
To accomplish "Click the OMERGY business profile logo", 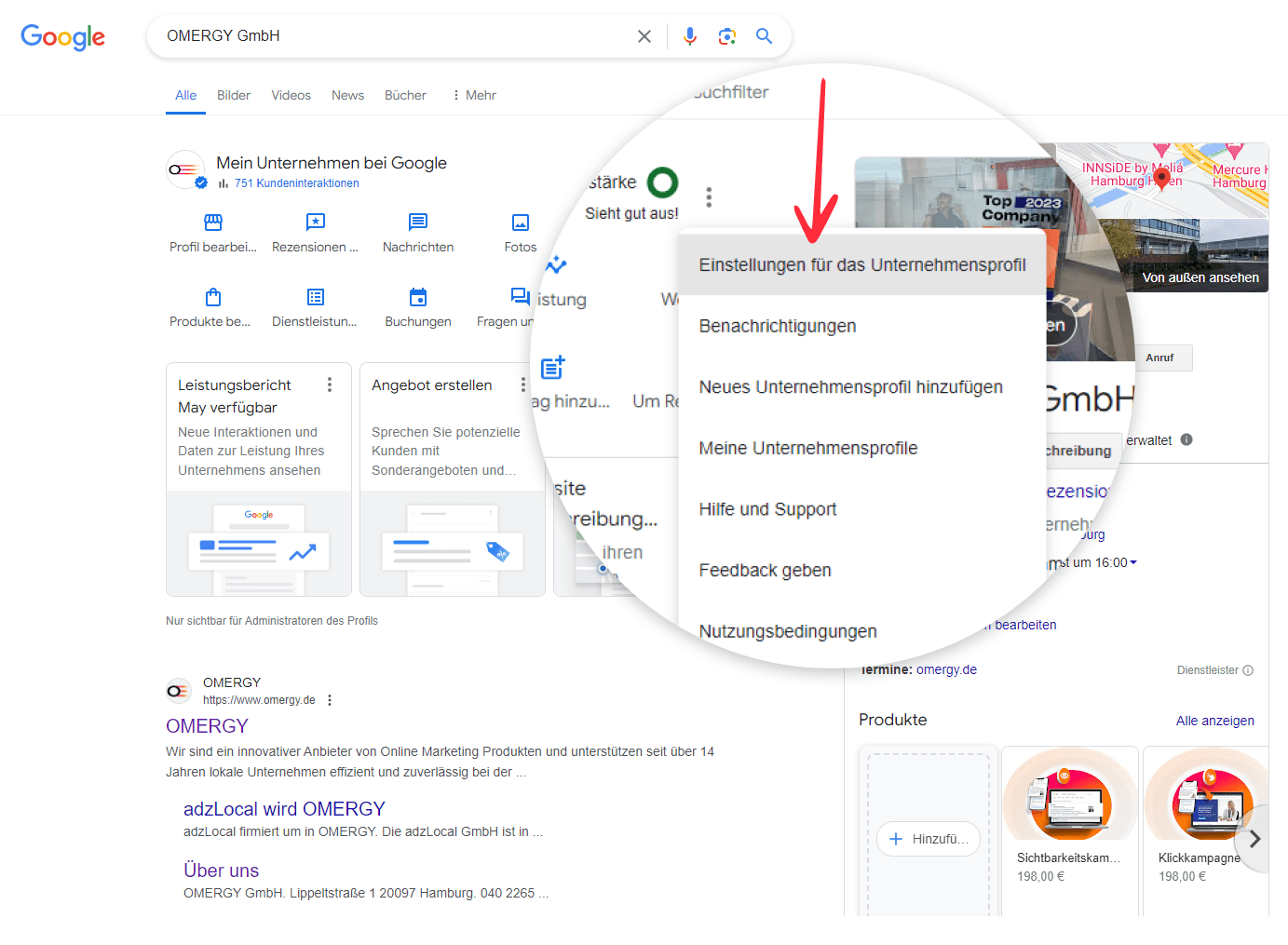I will [185, 169].
